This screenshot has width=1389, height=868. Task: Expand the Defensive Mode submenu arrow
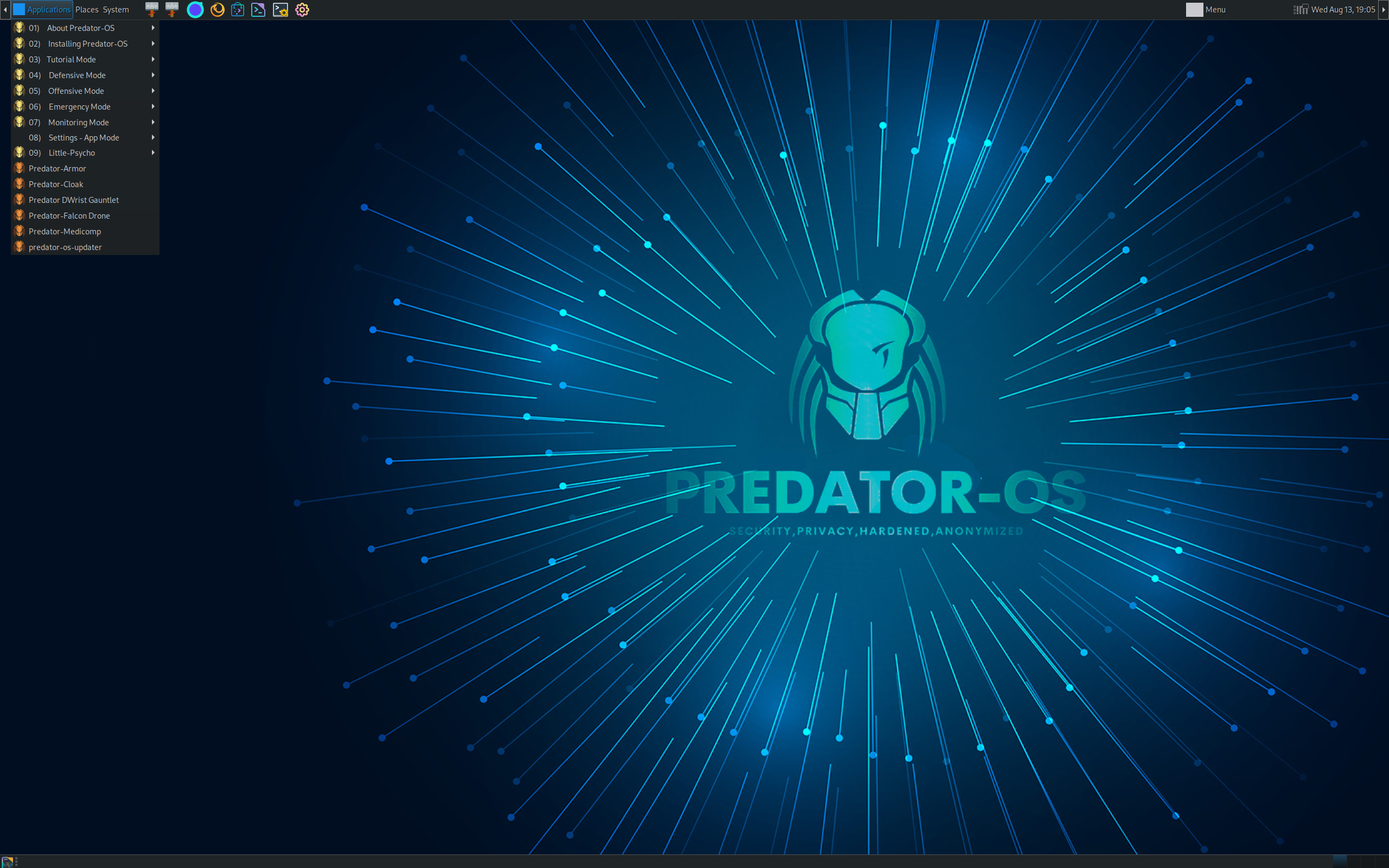[x=153, y=75]
